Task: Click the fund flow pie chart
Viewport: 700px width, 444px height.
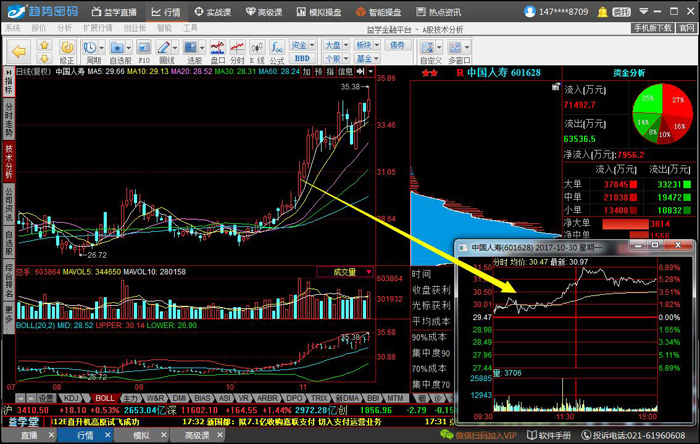Action: pos(662,110)
